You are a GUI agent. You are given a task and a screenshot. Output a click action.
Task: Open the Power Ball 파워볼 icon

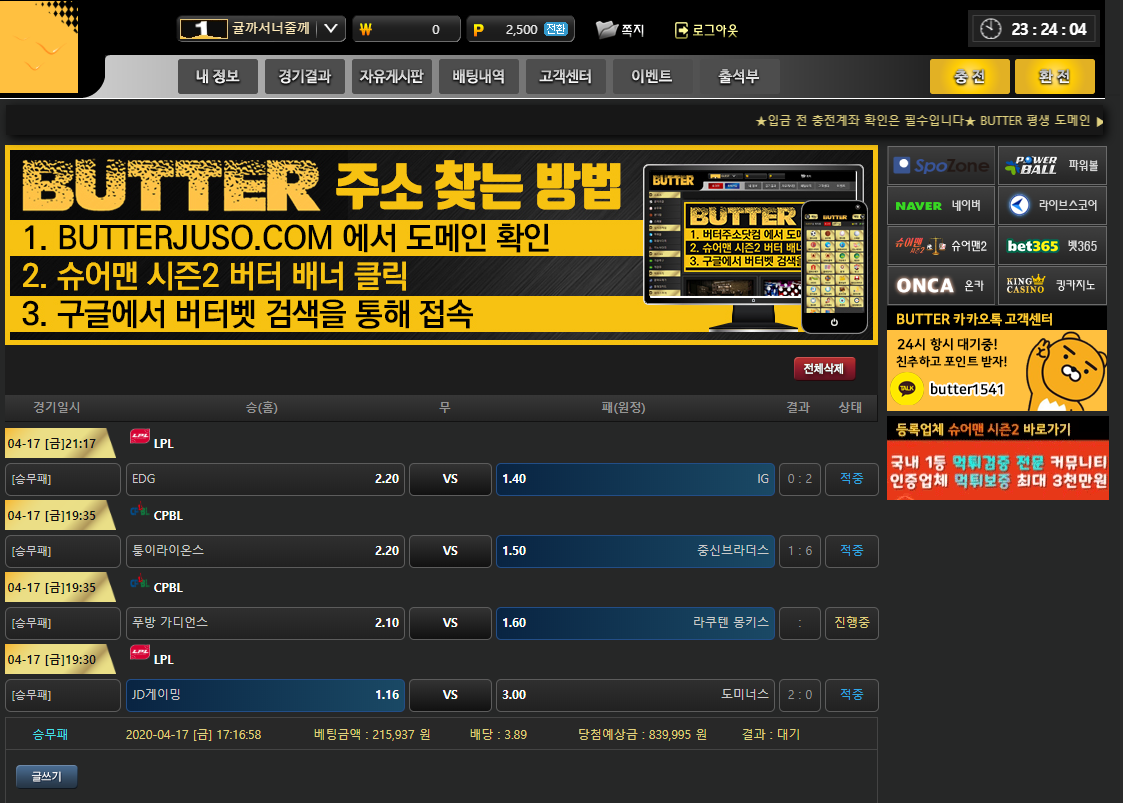pyautogui.click(x=1052, y=166)
